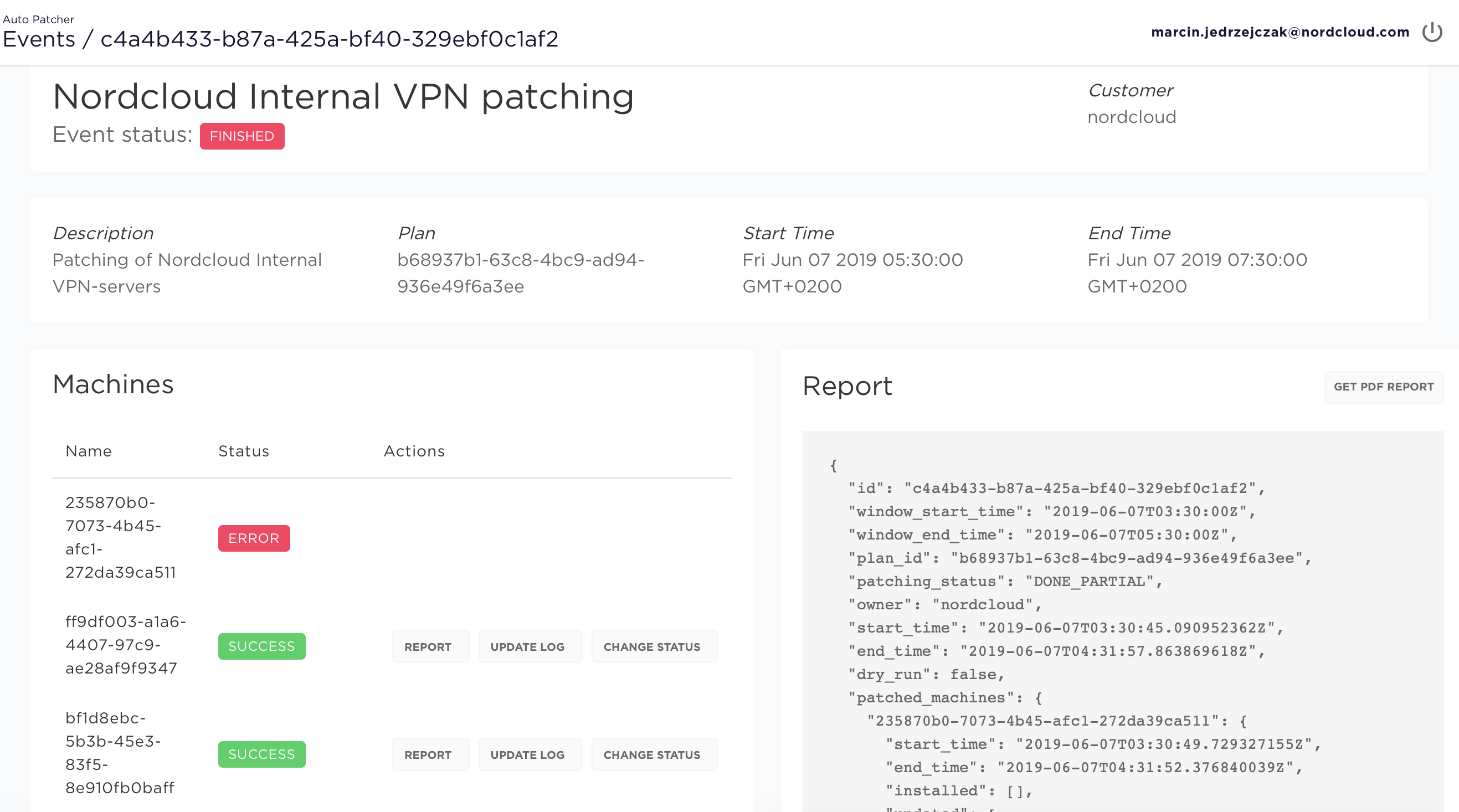
Task: Select machine name 235870b0-7073-4b45-afc1-272da39ca511
Action: click(120, 537)
